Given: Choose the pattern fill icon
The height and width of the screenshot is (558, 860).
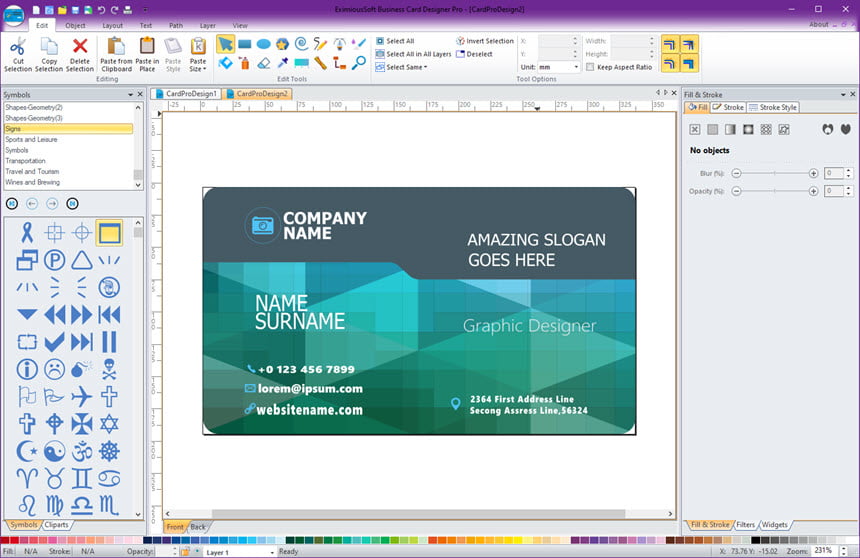Looking at the screenshot, I should tap(766, 129).
